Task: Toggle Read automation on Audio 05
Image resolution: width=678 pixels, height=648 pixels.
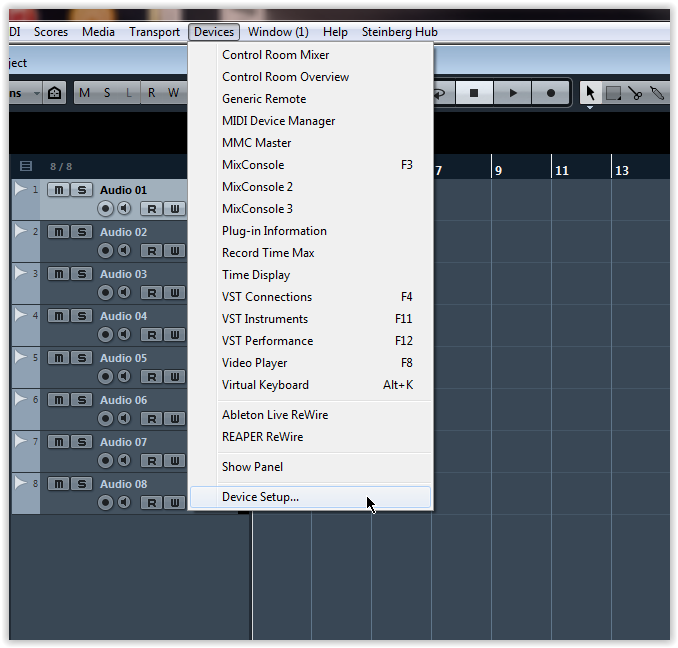Action: (x=151, y=376)
